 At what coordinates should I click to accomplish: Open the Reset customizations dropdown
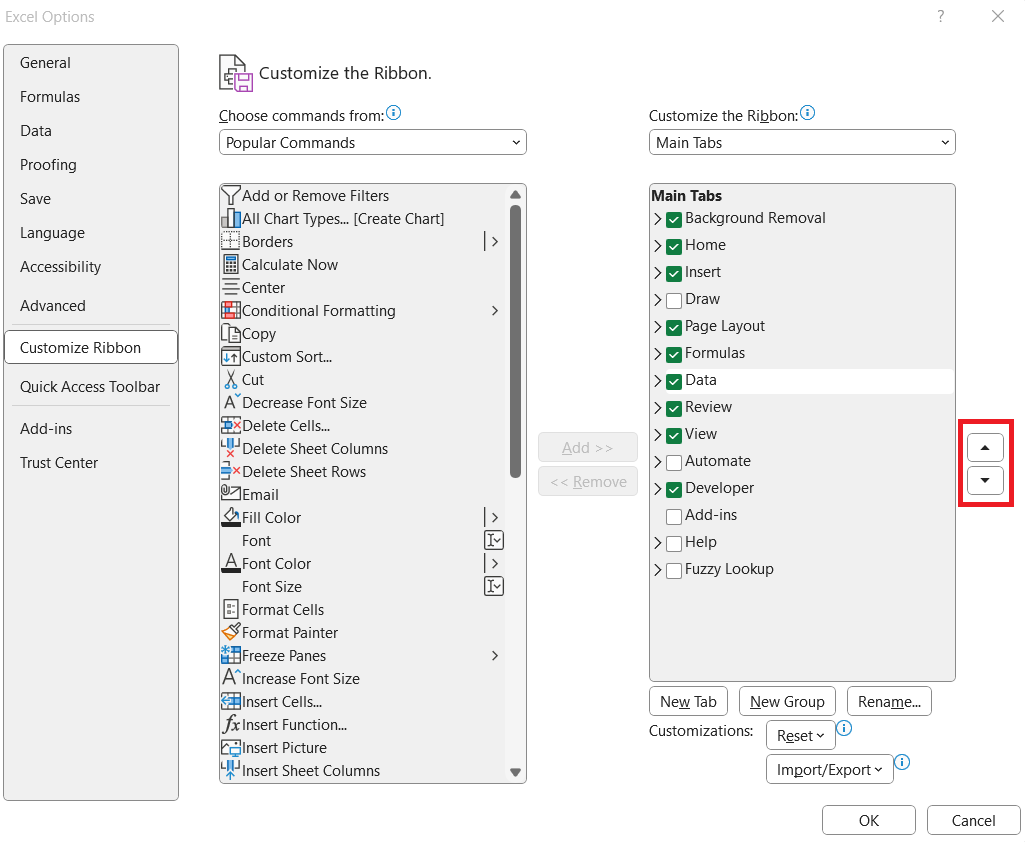tap(801, 735)
